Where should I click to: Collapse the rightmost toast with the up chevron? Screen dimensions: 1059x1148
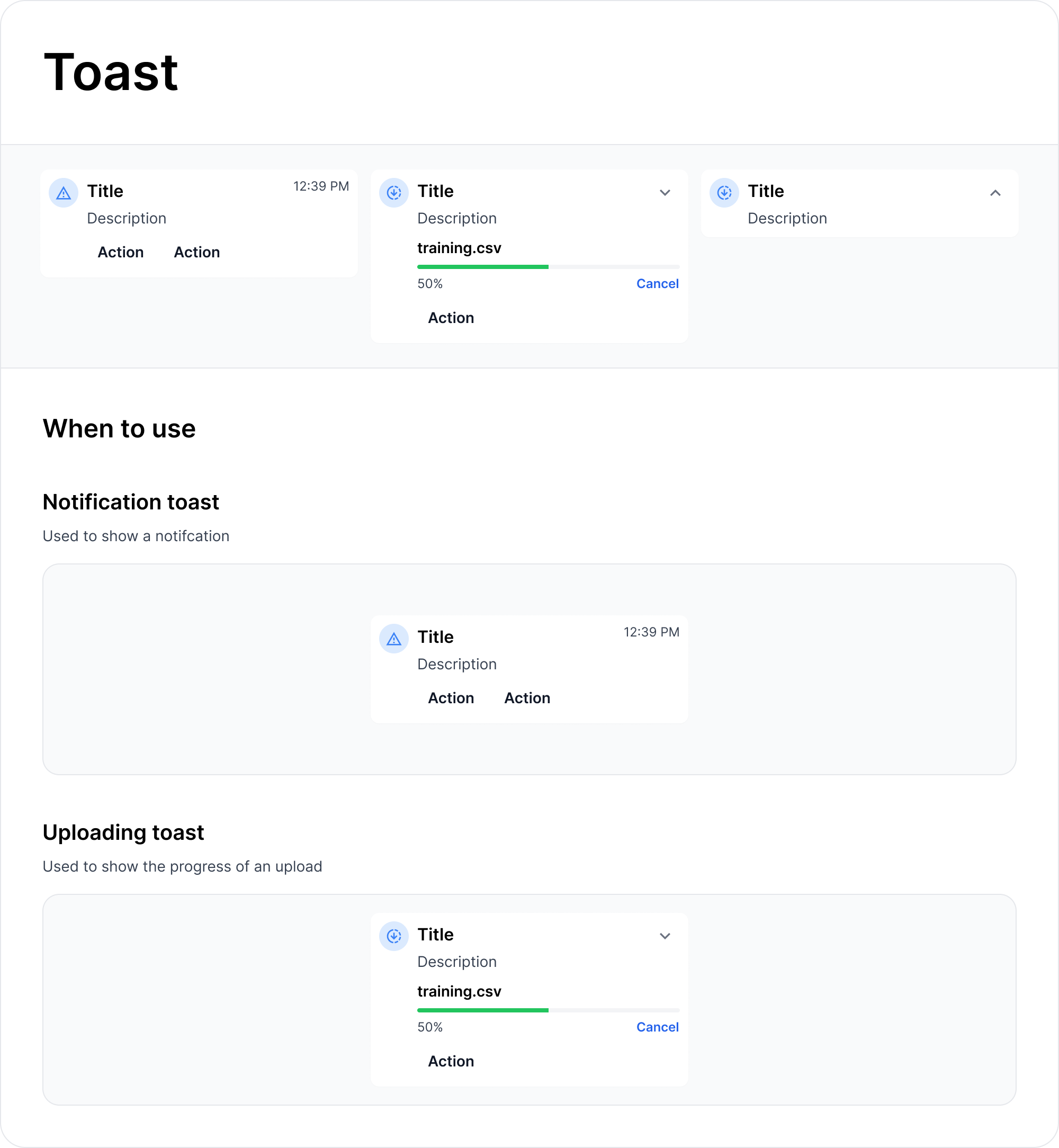coord(995,194)
